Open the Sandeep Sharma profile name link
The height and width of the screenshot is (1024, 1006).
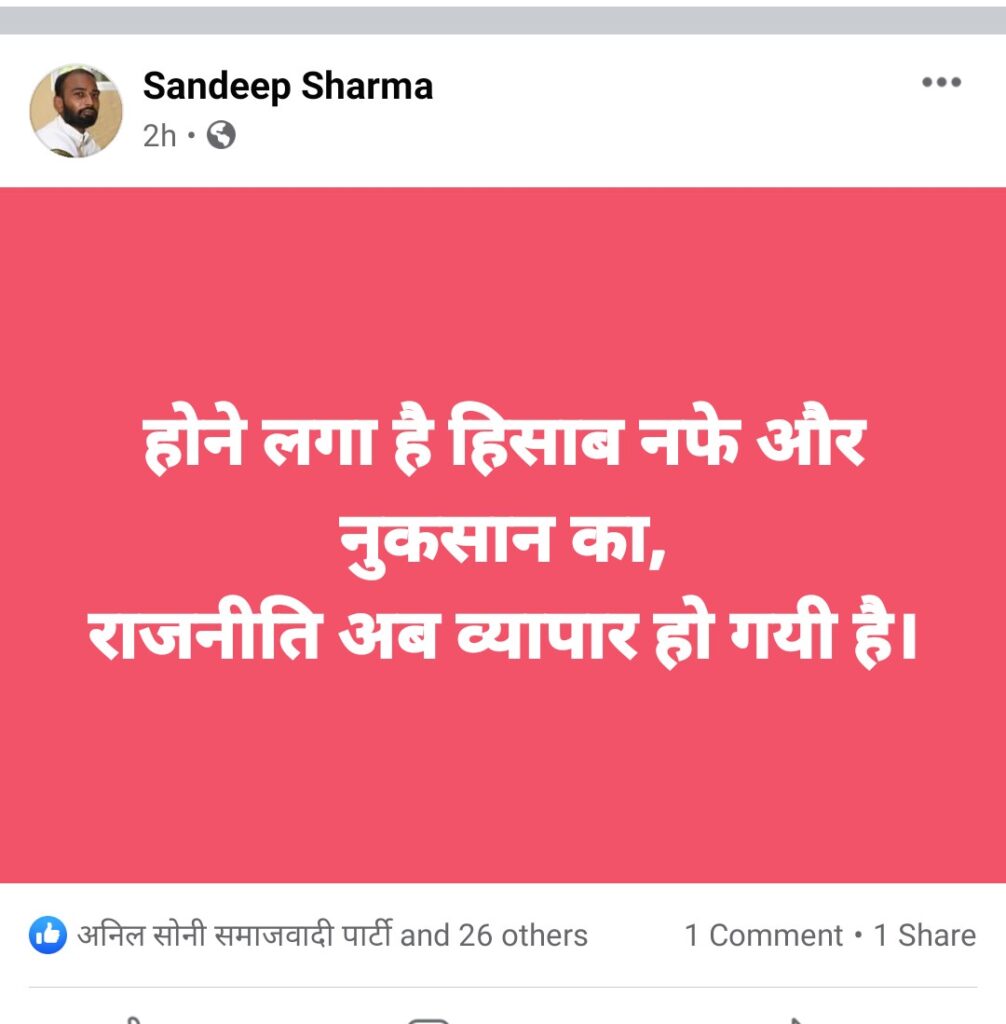(288, 86)
